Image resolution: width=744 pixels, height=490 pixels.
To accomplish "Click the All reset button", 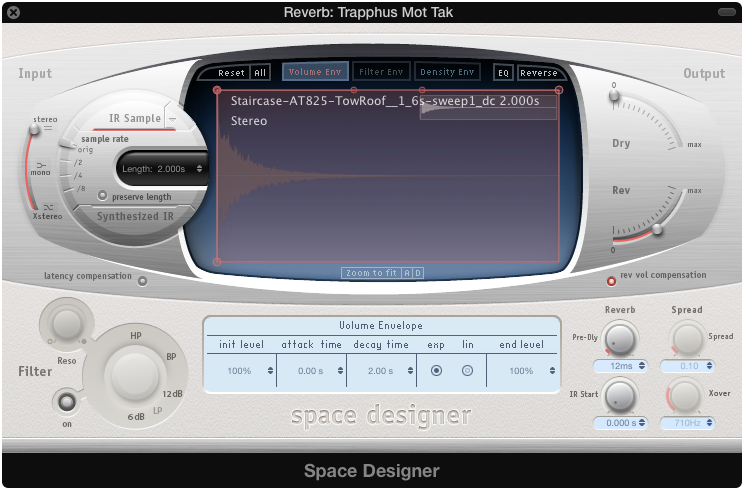I will pos(260,73).
